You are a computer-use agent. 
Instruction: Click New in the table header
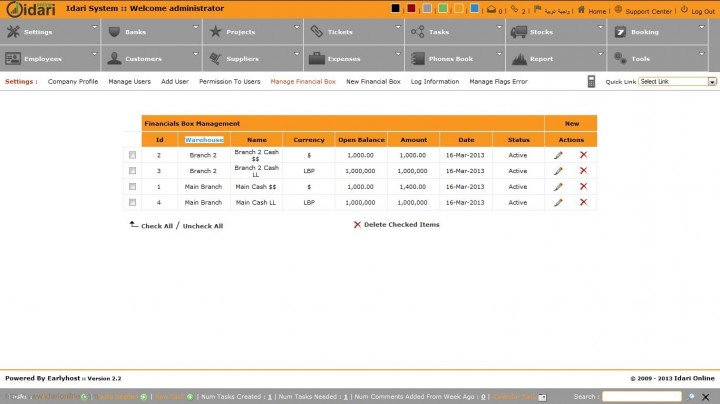572,123
